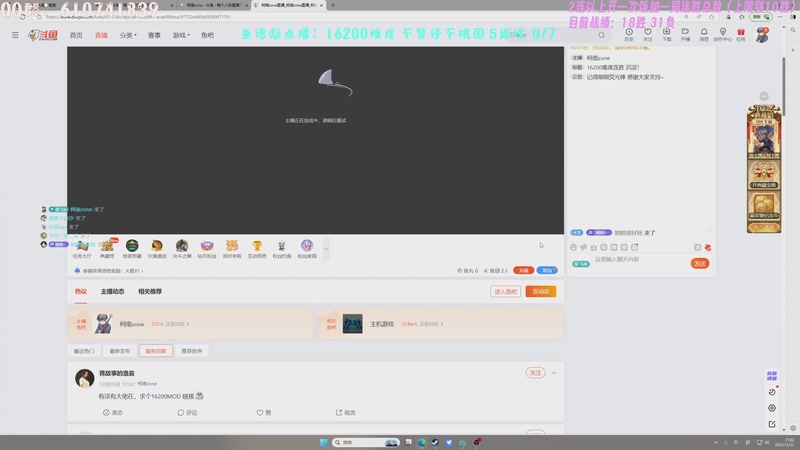Open 粉丝家园 activity icon
This screenshot has height=450, width=800.
coord(307,249)
